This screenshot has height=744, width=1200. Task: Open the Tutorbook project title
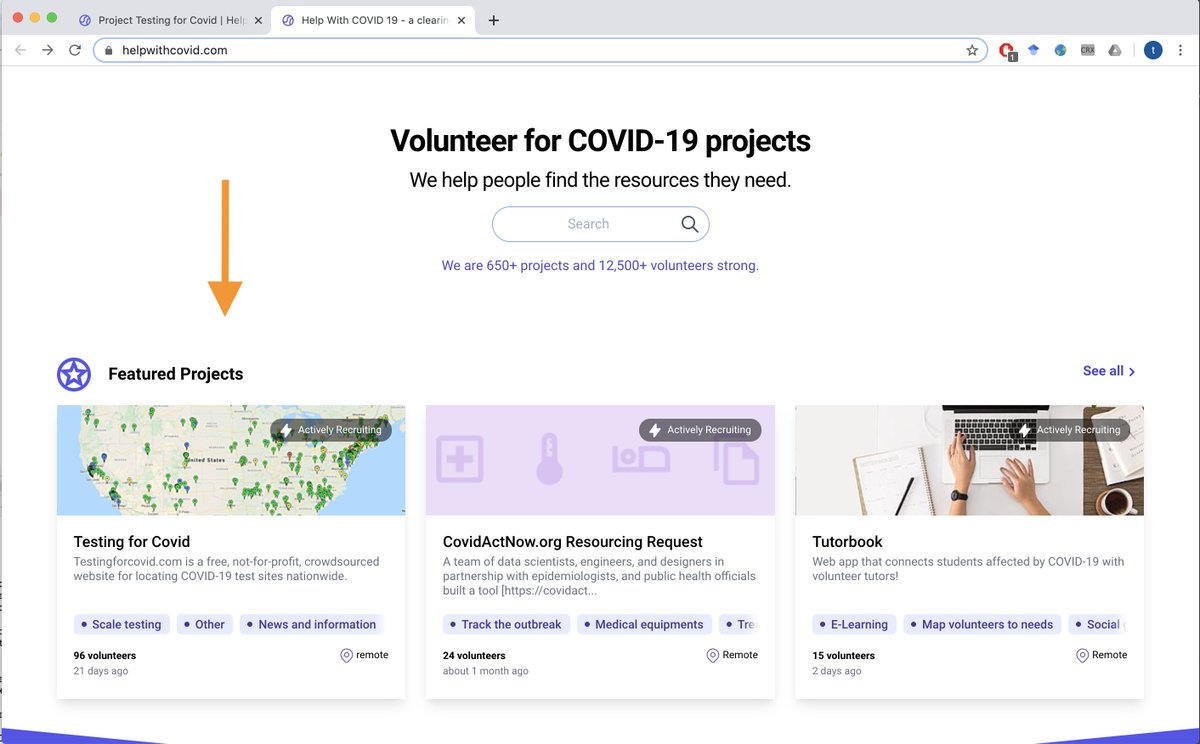(x=847, y=542)
